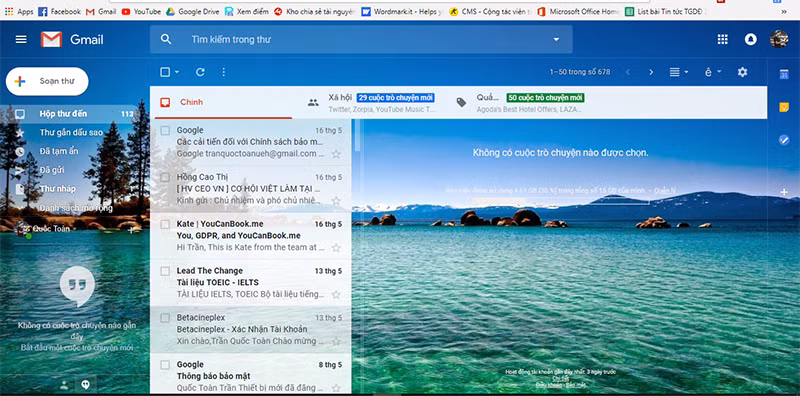
Task: Open YouTube bookmark
Action: coord(141,11)
